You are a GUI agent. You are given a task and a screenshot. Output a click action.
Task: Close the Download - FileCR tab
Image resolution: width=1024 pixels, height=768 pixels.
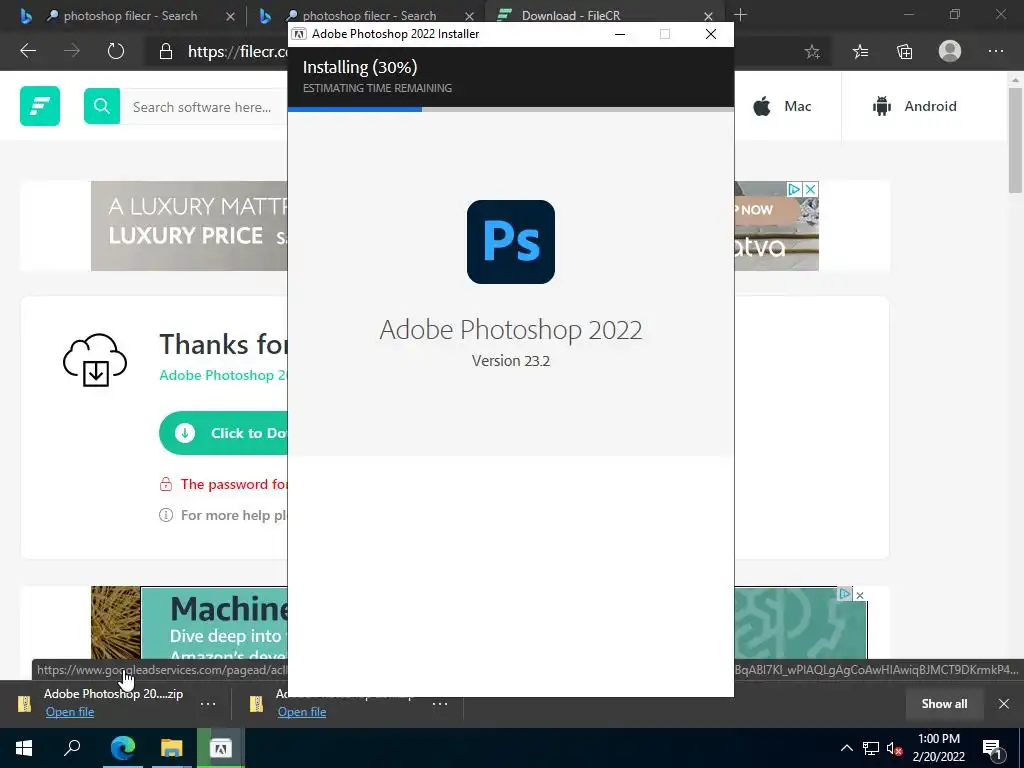[709, 16]
